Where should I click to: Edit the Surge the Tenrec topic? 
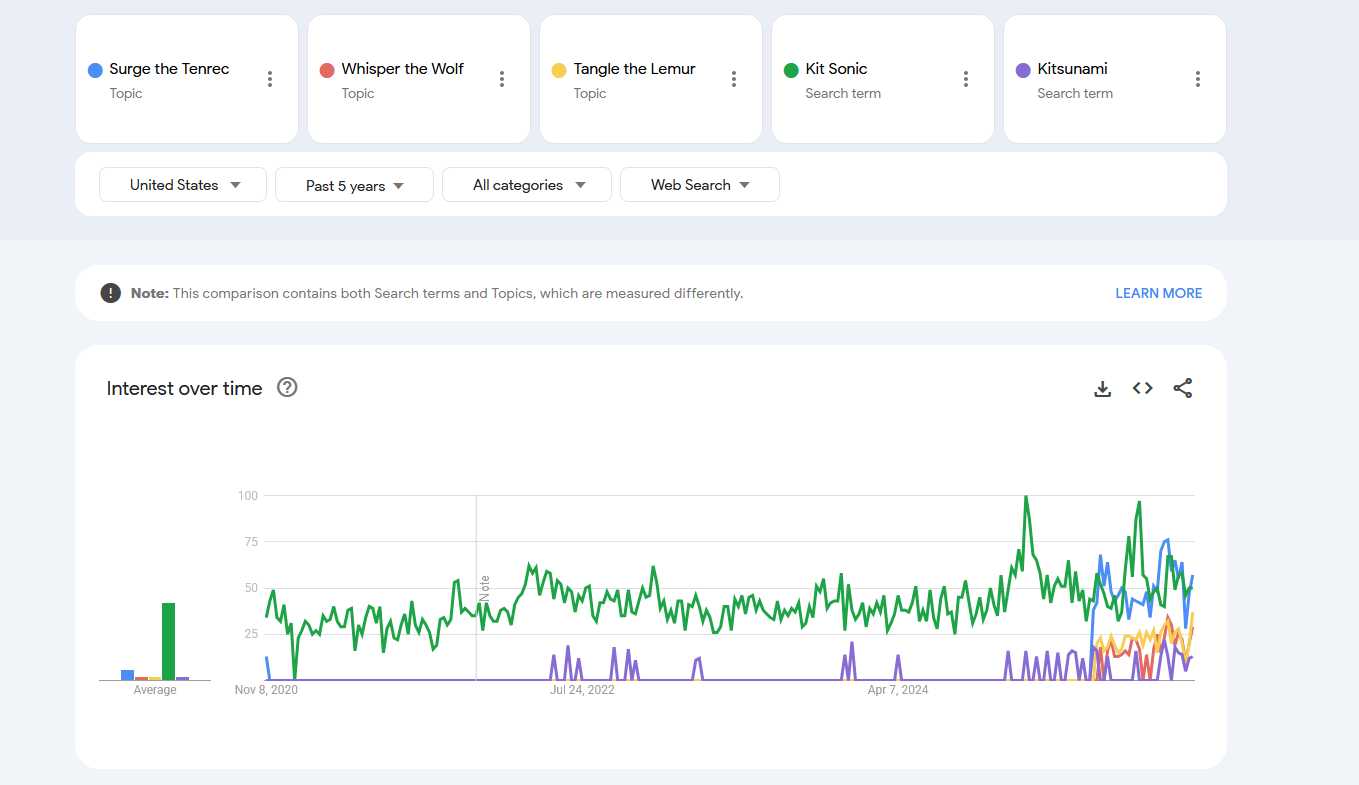point(169,69)
